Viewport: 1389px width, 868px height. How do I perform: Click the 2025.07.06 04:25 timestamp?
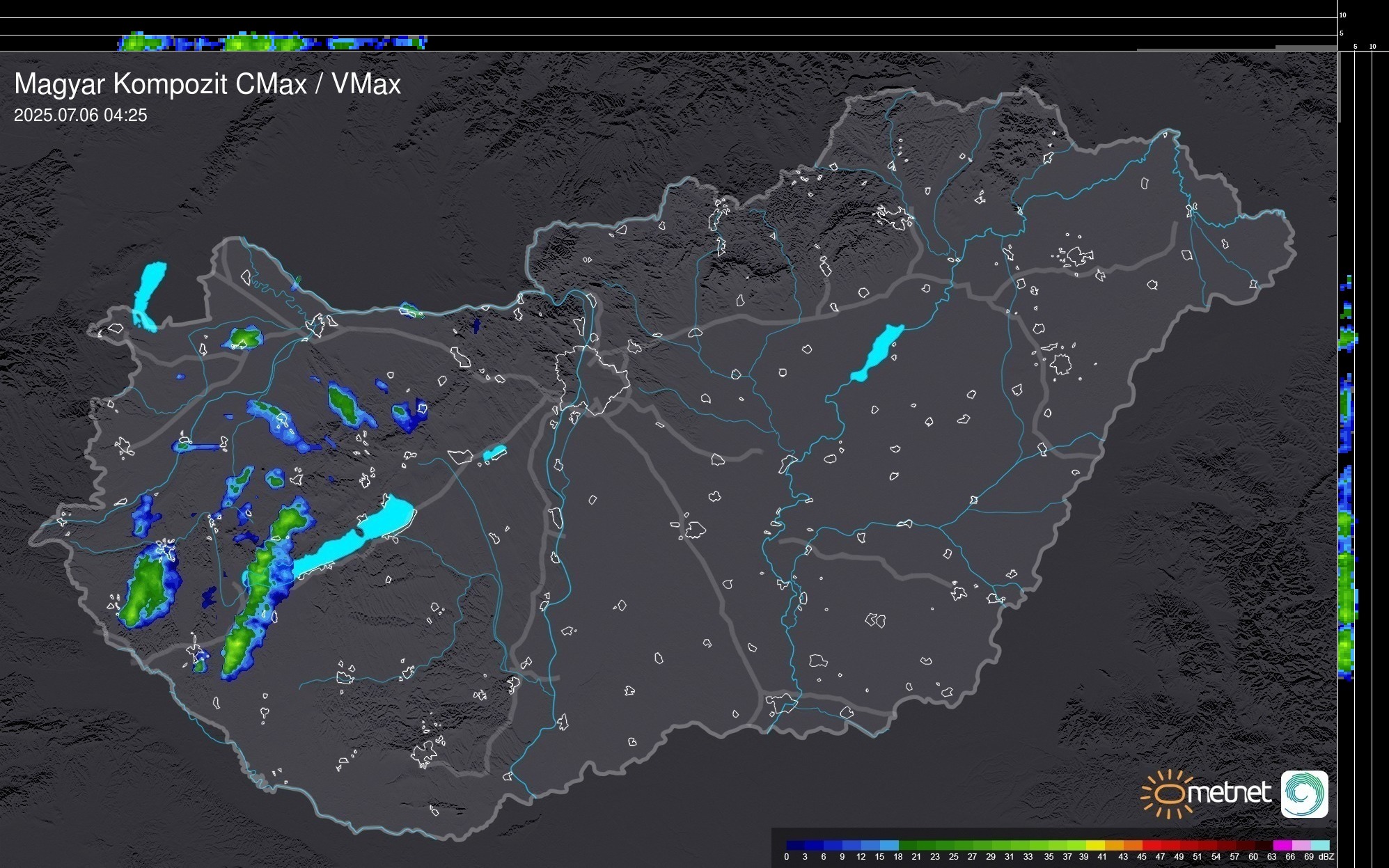[x=81, y=116]
